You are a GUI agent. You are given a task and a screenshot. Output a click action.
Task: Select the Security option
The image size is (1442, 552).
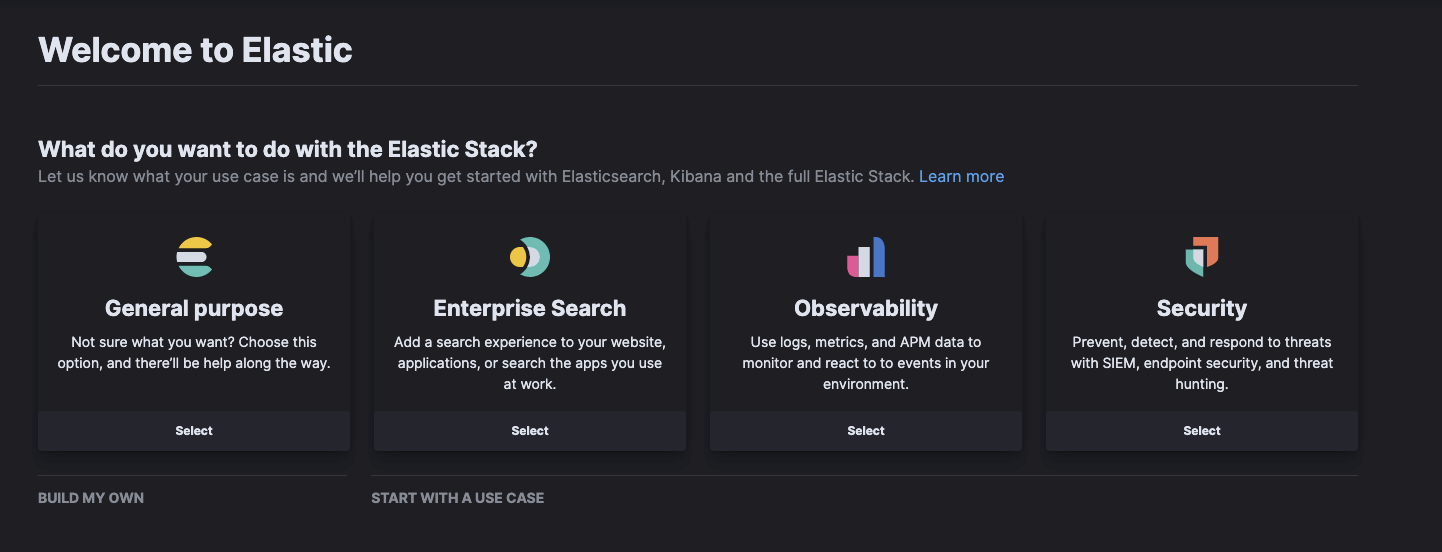(x=1202, y=431)
